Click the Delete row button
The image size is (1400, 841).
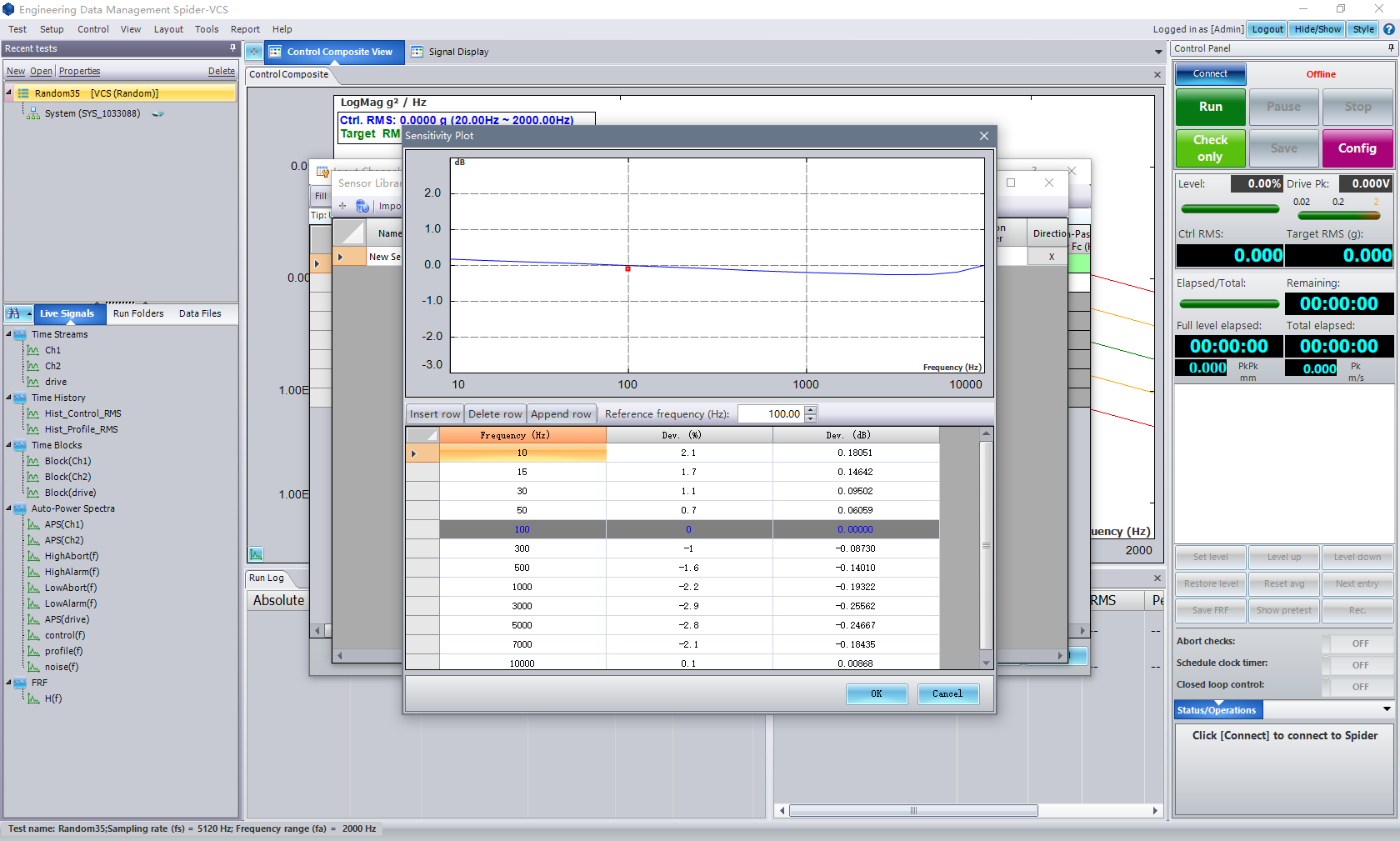click(495, 414)
